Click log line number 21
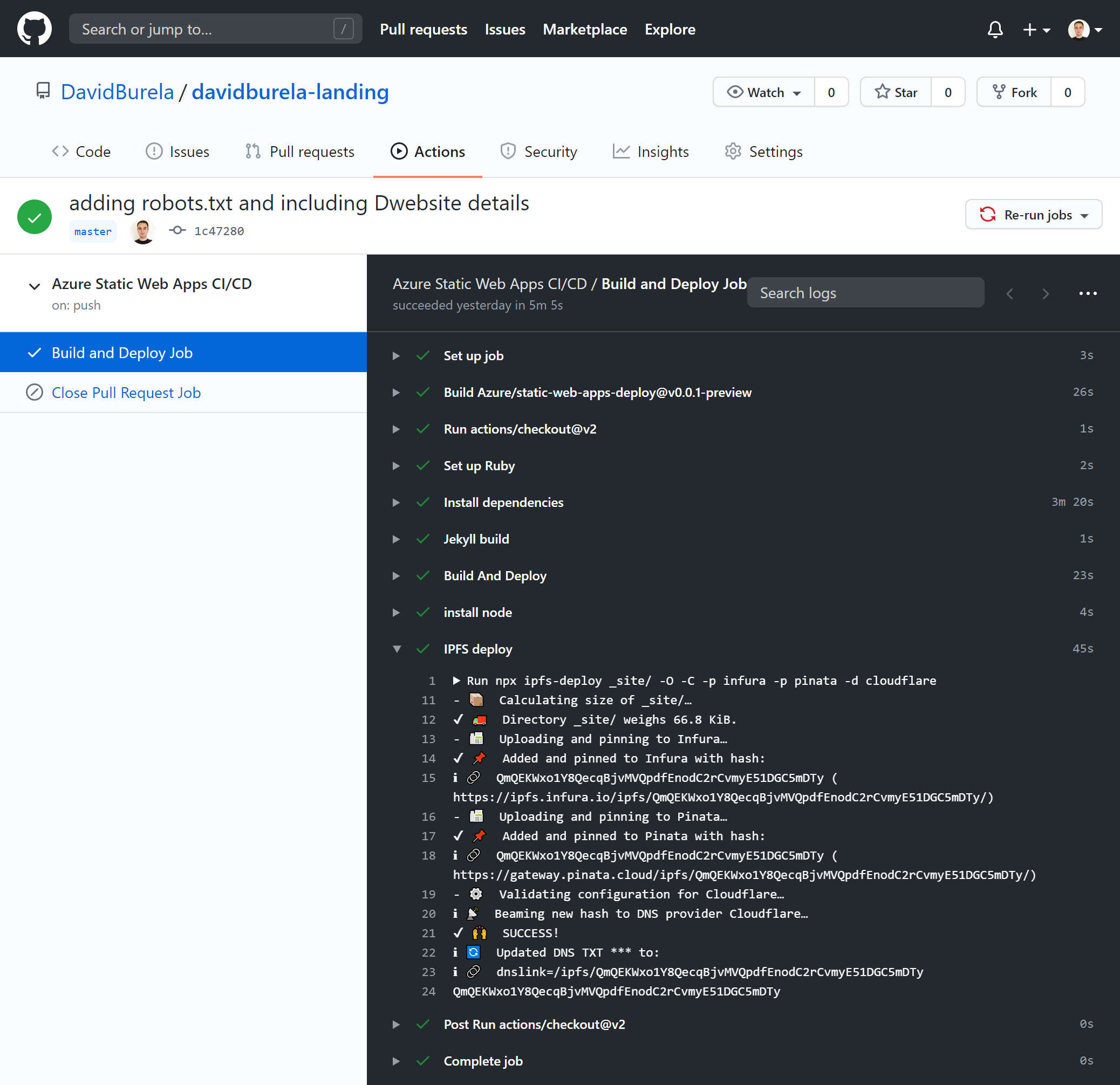The width and height of the screenshot is (1120, 1085). 428,933
